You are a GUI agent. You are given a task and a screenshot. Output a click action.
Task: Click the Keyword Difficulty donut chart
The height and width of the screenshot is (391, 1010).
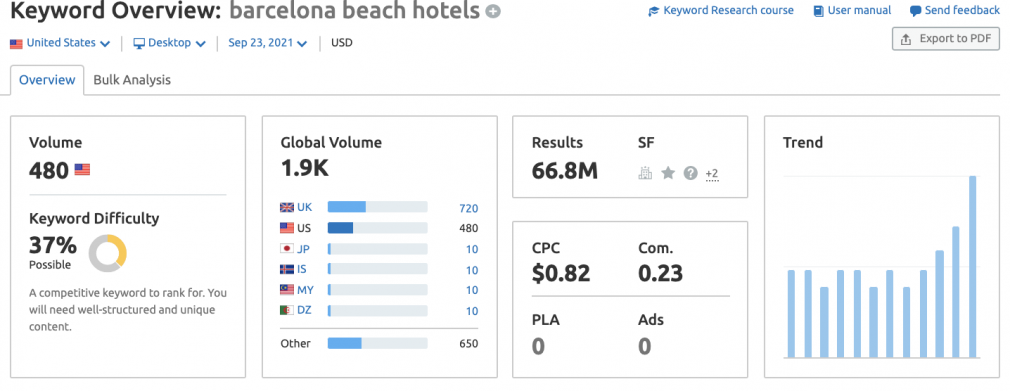click(x=108, y=253)
